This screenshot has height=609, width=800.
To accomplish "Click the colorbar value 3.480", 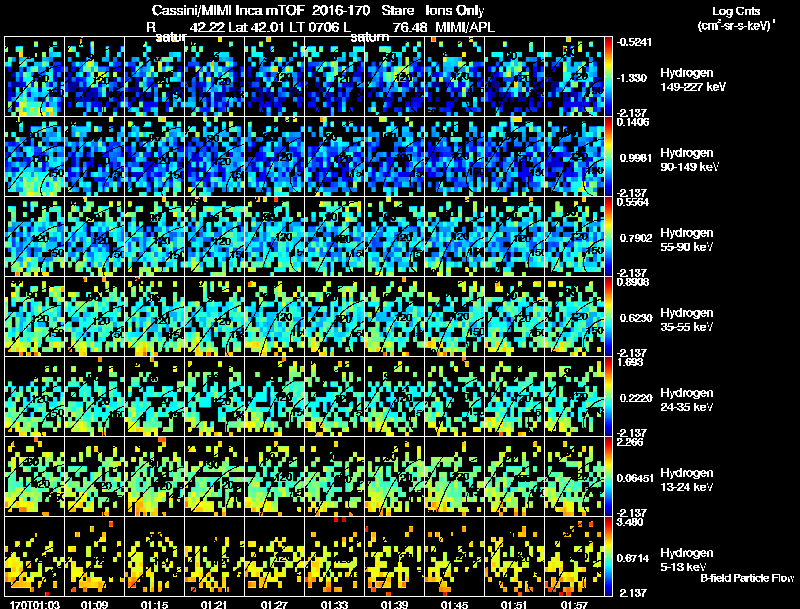I will (630, 522).
